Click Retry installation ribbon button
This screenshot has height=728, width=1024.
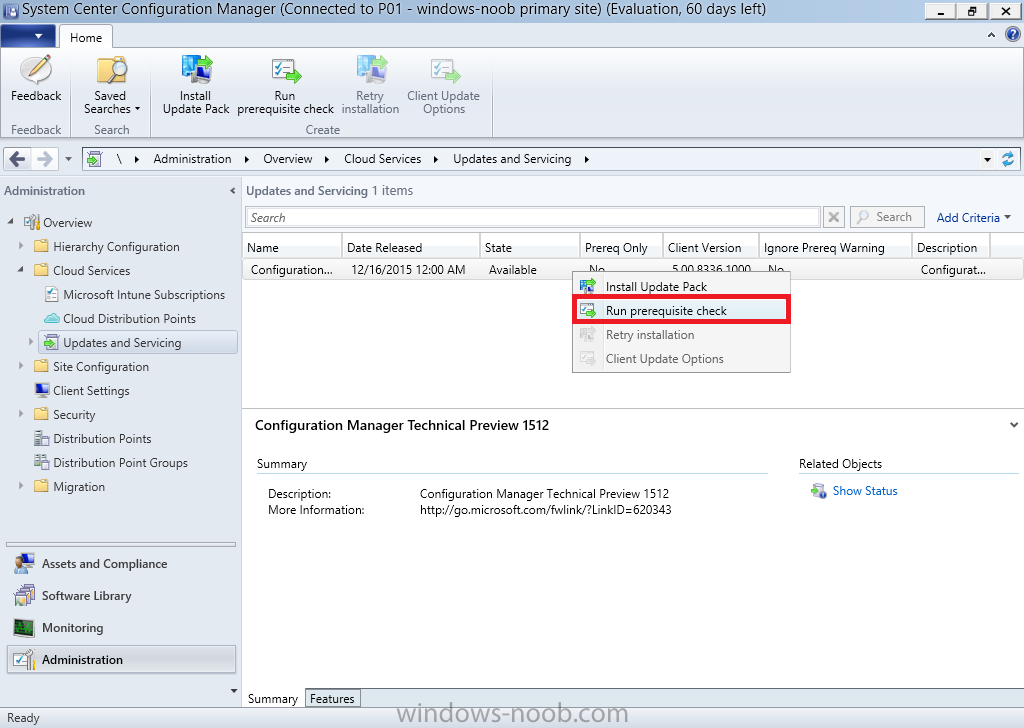(370, 85)
